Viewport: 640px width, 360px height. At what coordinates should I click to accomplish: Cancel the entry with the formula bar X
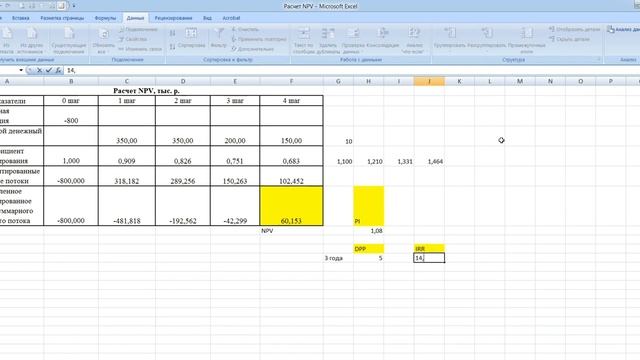click(40, 70)
